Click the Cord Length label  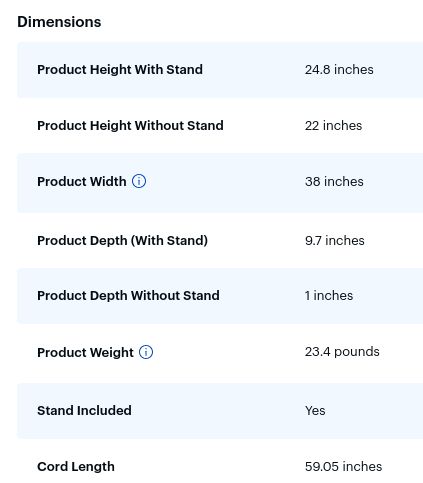click(76, 467)
